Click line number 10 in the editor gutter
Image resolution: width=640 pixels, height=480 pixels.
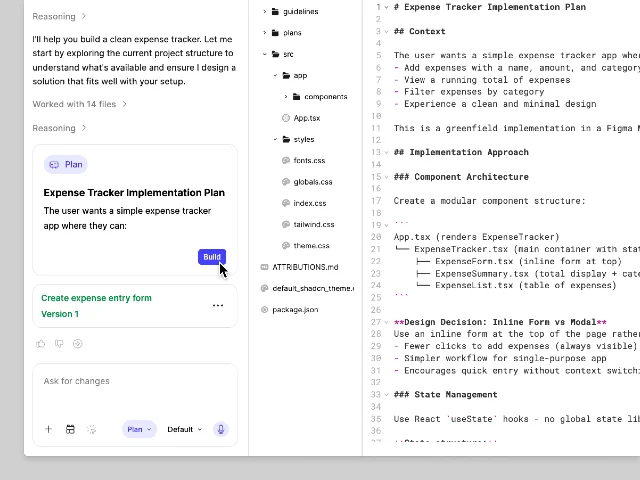tap(376, 116)
